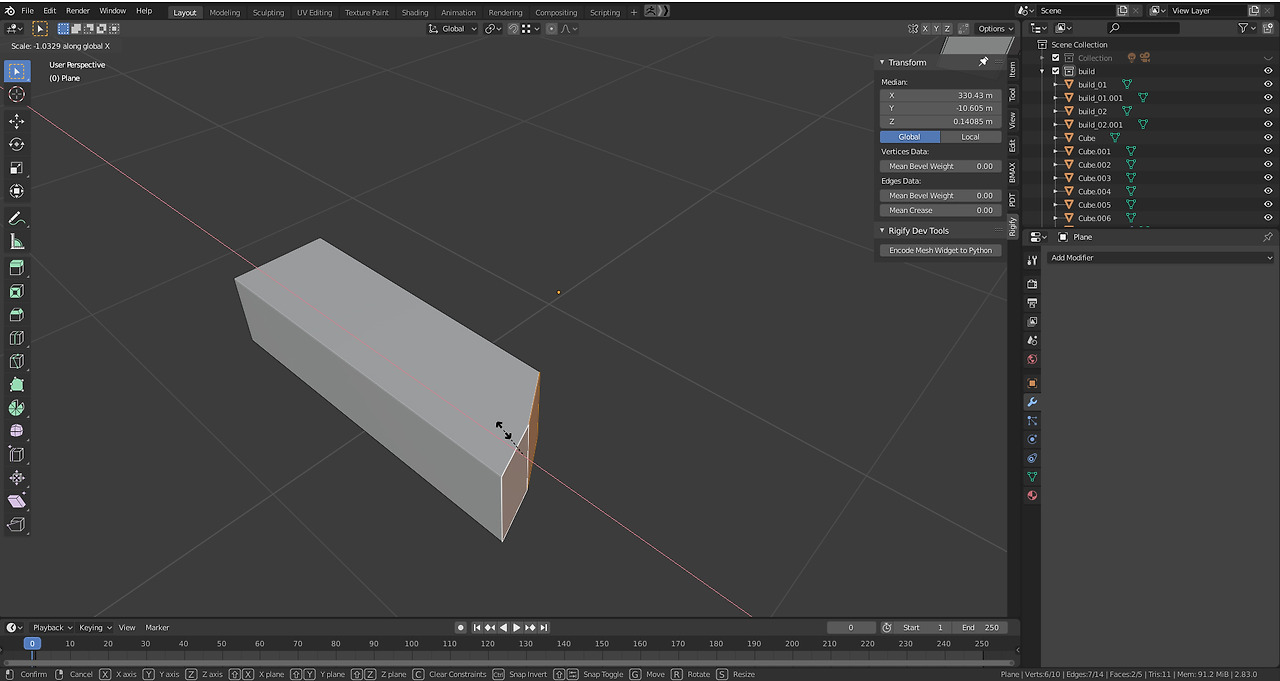Open the Add Modifier dropdown

1160,257
